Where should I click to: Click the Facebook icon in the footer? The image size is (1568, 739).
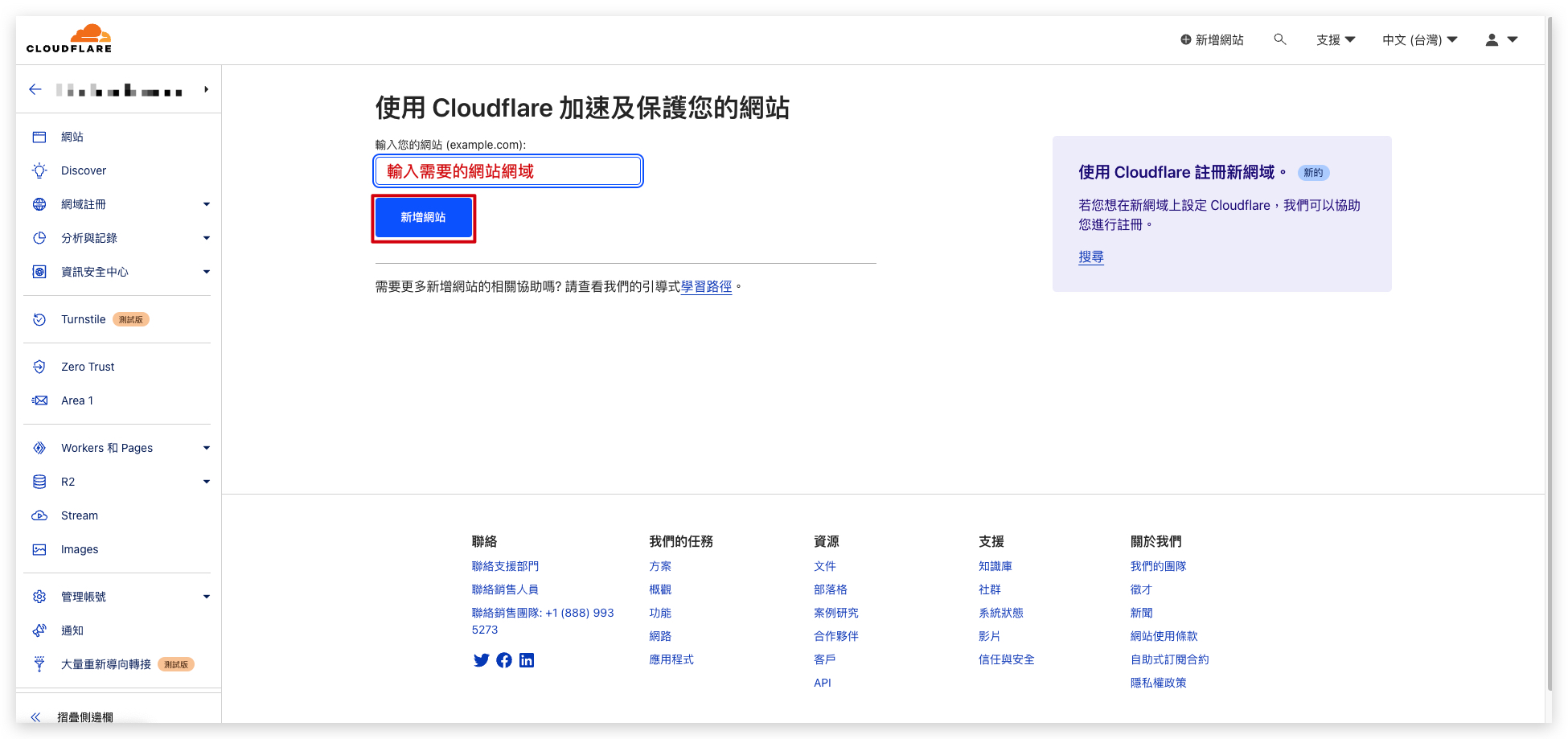click(x=504, y=660)
